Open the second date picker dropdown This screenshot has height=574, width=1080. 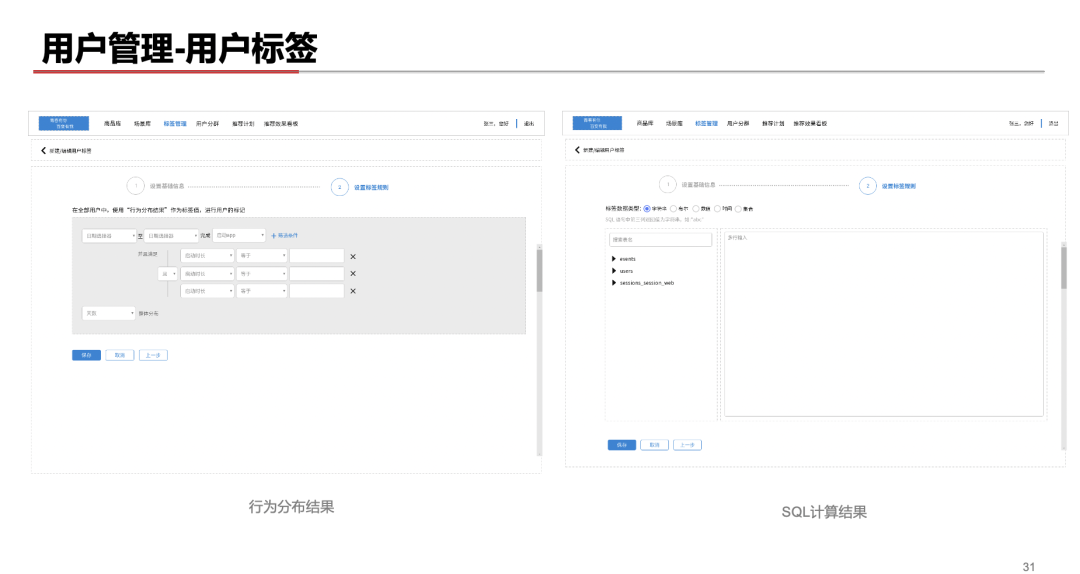(172, 236)
